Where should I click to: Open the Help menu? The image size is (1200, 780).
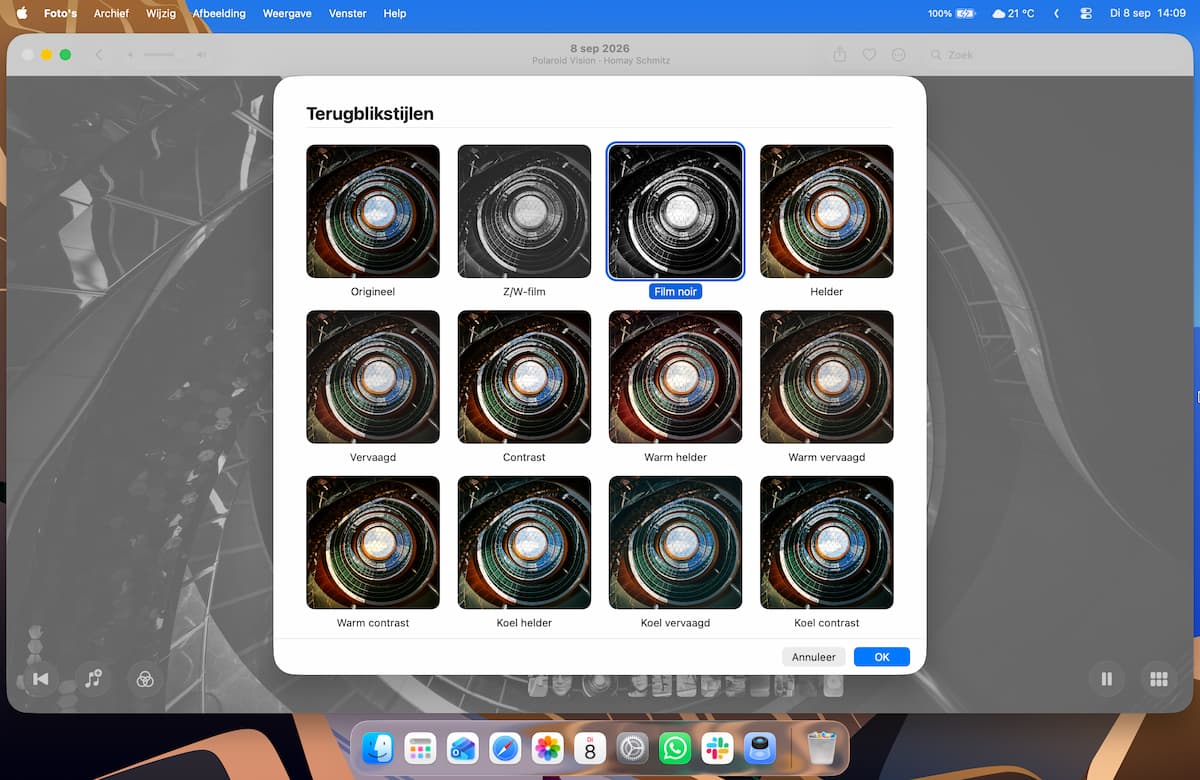click(x=395, y=14)
